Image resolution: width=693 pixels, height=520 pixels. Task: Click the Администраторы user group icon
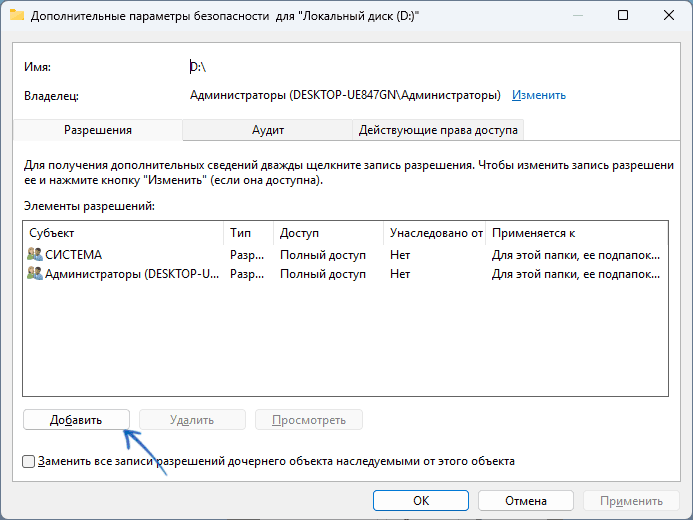click(35, 274)
